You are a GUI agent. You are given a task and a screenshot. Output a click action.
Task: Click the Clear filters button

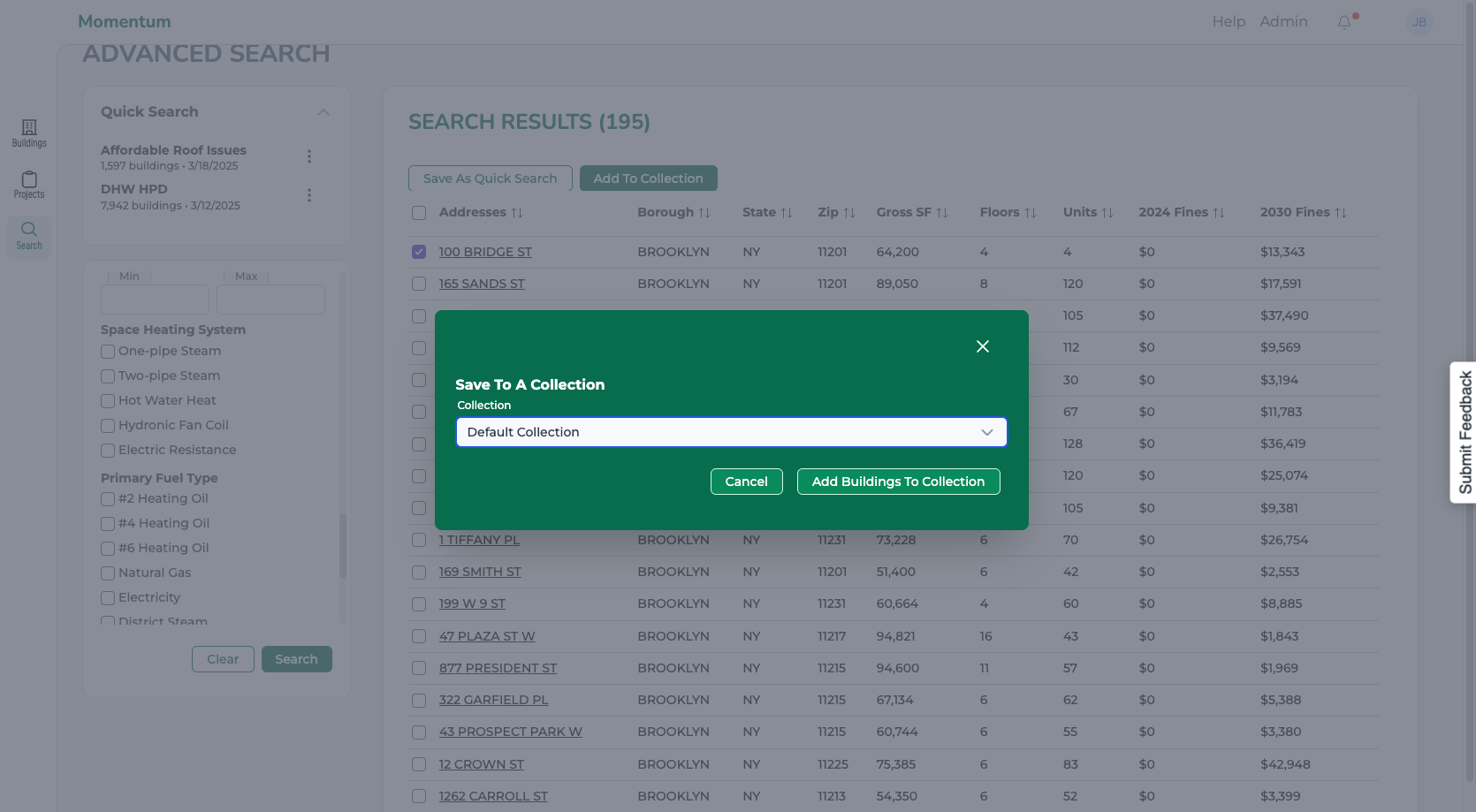point(223,659)
